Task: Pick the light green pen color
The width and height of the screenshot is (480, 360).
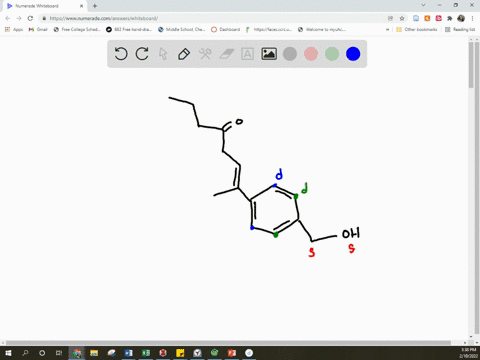Action: point(332,54)
